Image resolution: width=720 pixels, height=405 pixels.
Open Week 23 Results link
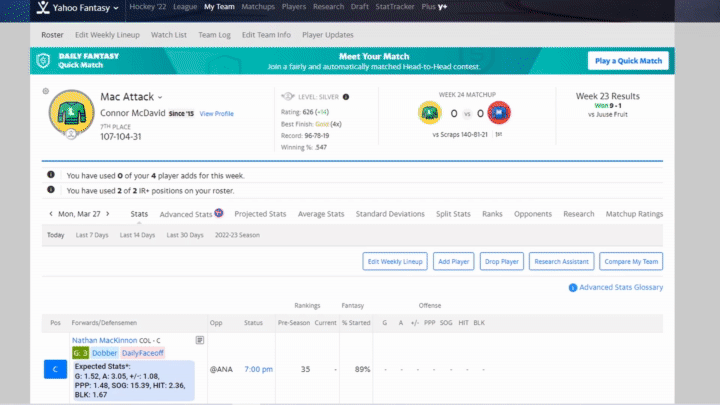pos(608,96)
